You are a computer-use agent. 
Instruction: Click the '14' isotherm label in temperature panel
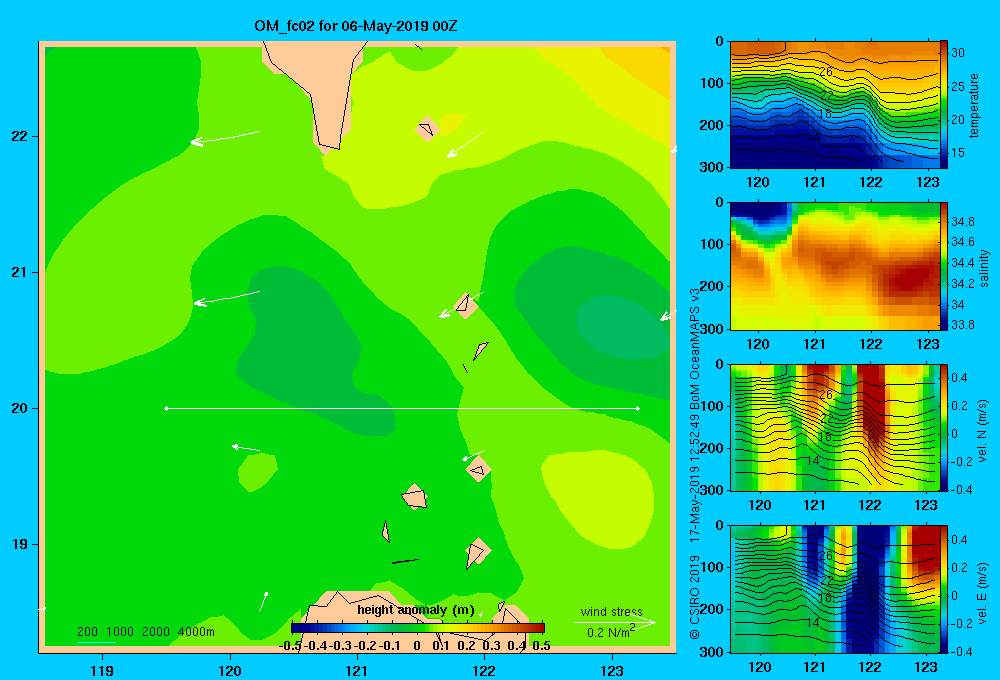pyautogui.click(x=812, y=137)
